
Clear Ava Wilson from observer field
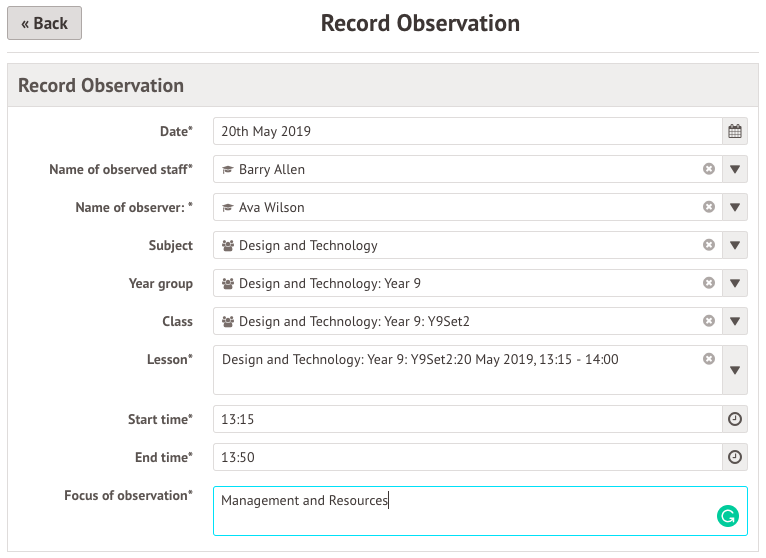(x=709, y=207)
